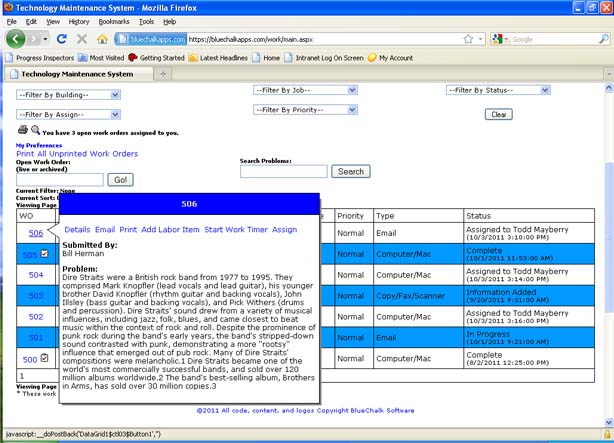The width and height of the screenshot is (614, 443).
Task: Click Add Labor Item in 506 popup
Action: click(170, 230)
